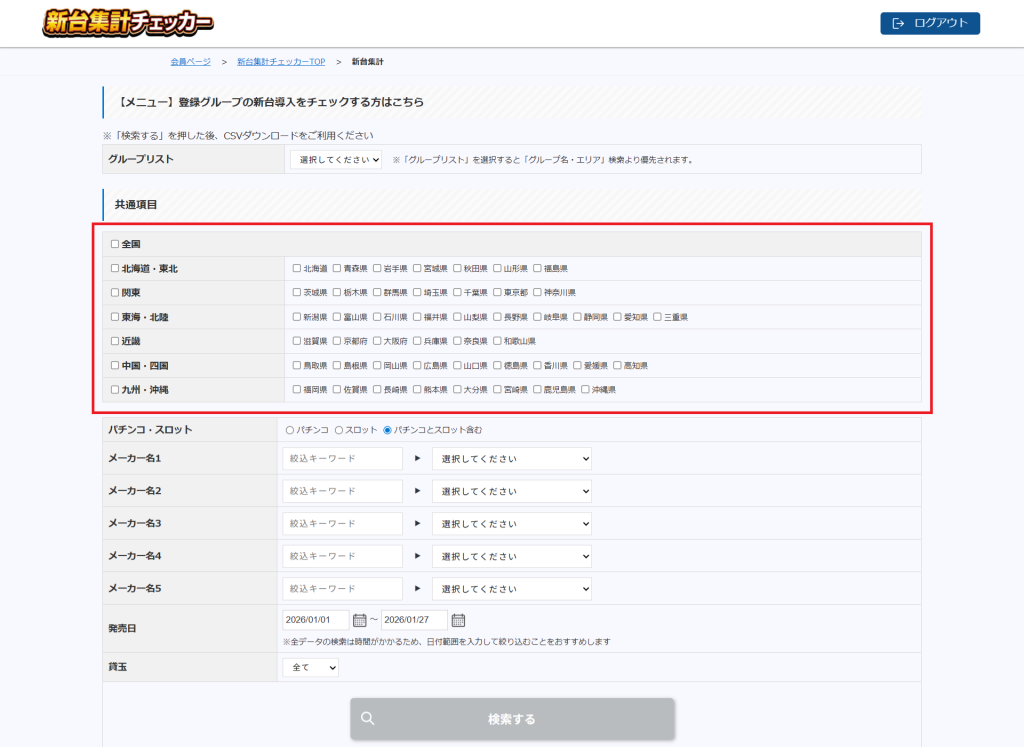Open the end date calendar picker

(x=458, y=620)
